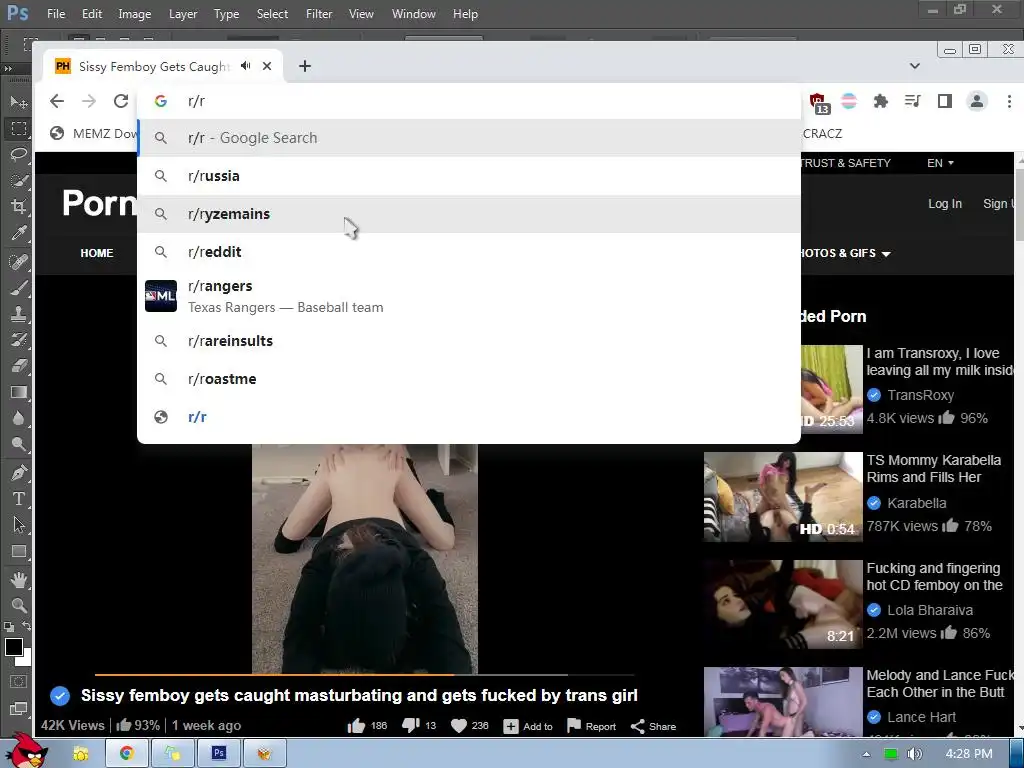
Task: Choose the r/russia suggestion
Action: tap(469, 176)
